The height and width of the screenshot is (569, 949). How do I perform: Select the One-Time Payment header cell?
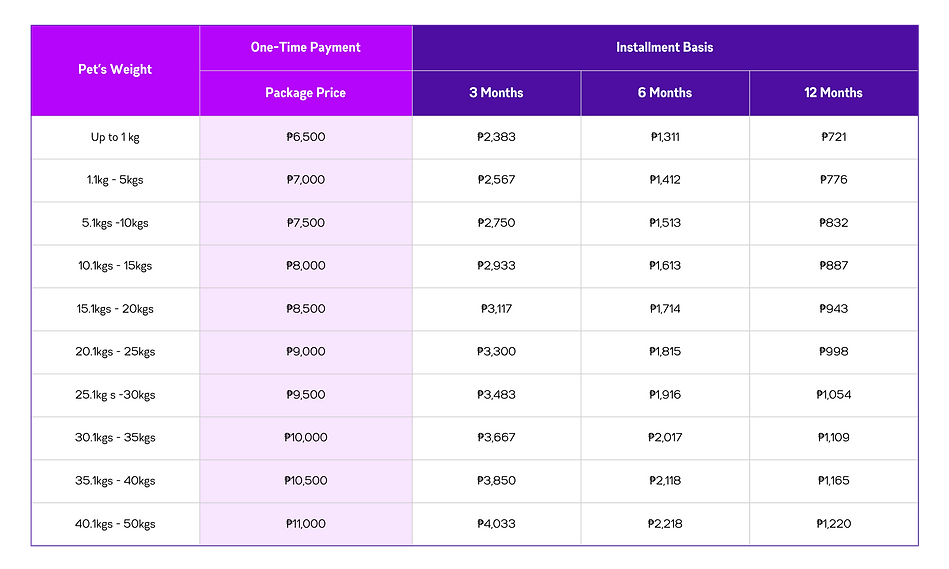(x=305, y=47)
